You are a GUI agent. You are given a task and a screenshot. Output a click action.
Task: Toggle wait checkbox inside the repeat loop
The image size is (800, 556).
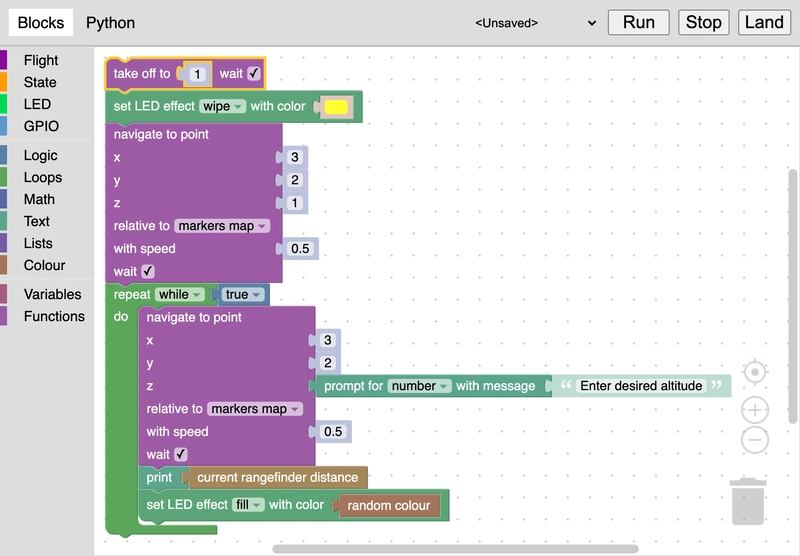point(181,454)
